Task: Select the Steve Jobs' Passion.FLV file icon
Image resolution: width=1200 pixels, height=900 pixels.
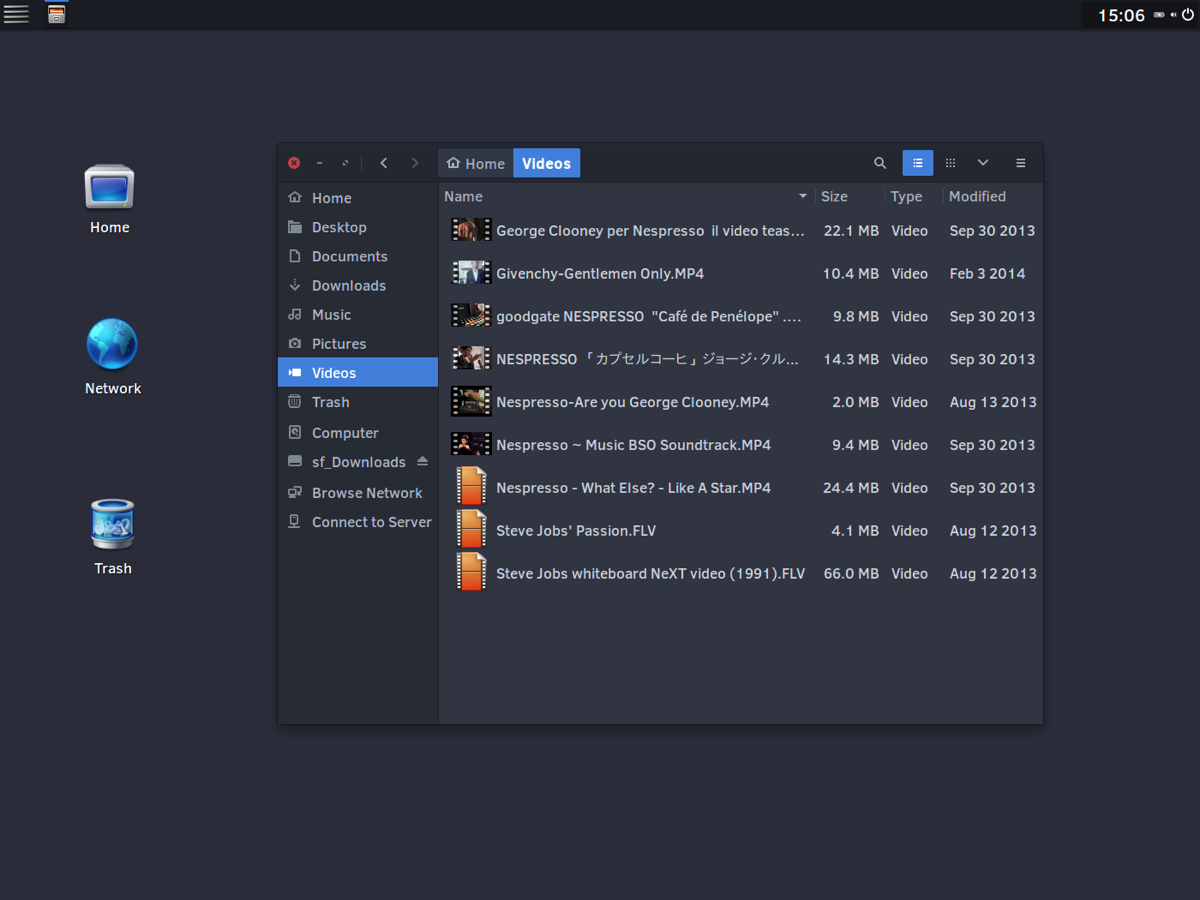Action: coord(471,530)
